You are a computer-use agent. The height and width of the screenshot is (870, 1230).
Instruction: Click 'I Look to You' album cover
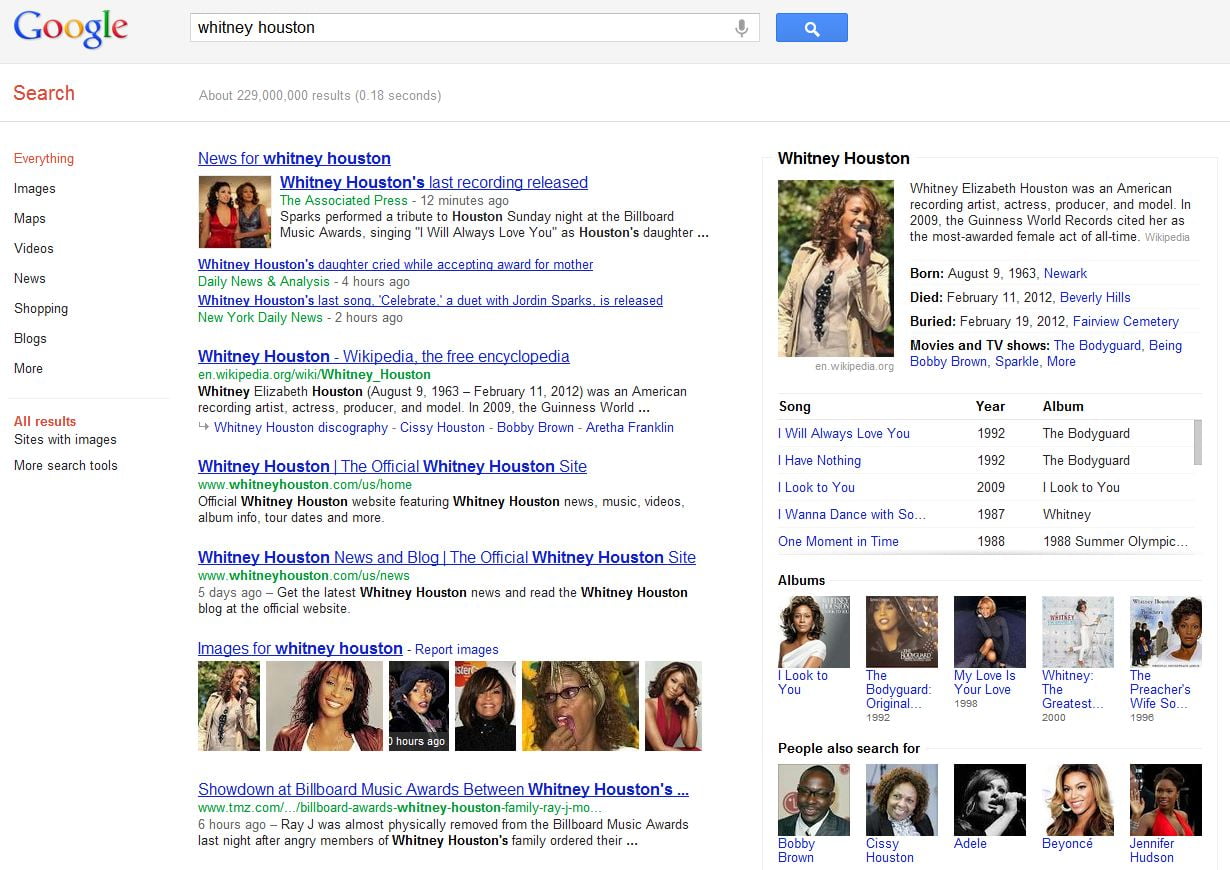pyautogui.click(x=814, y=632)
